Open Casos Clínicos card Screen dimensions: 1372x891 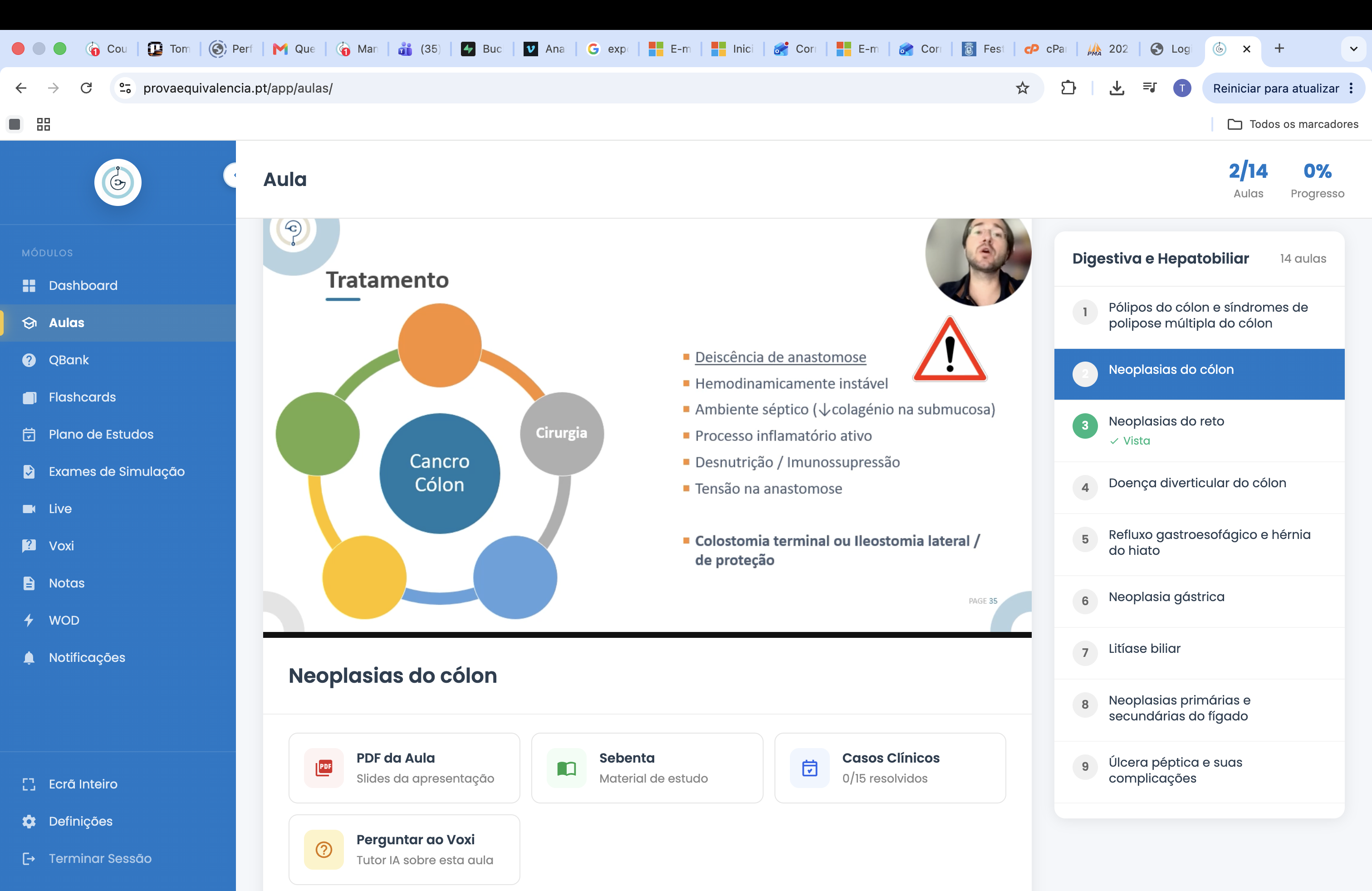[x=890, y=768]
